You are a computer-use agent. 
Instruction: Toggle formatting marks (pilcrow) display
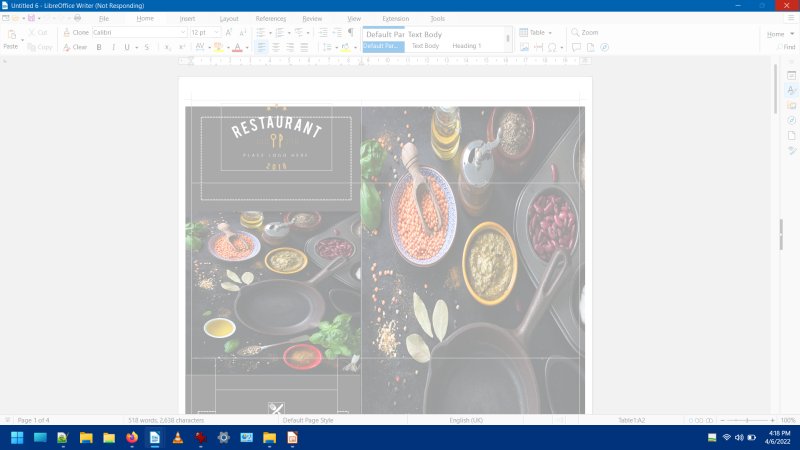pyautogui.click(x=350, y=33)
